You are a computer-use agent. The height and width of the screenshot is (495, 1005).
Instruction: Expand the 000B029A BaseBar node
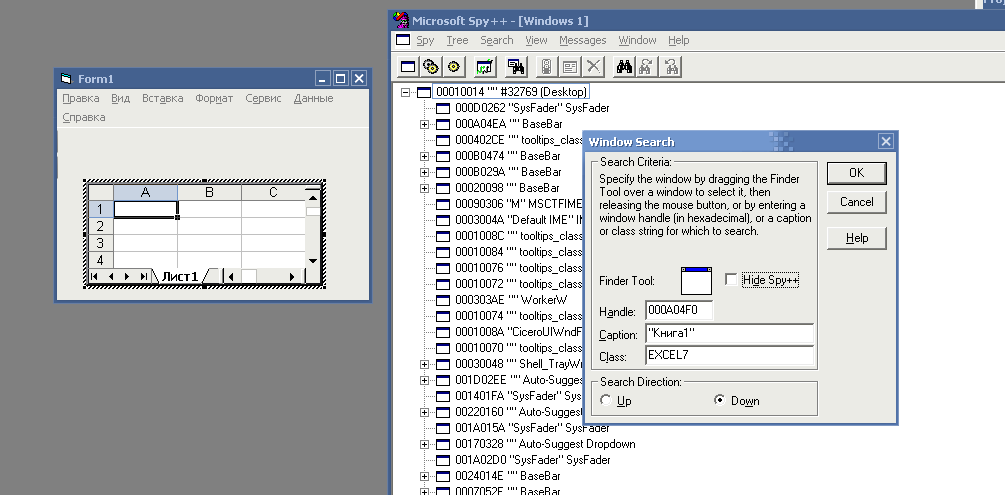point(424,172)
